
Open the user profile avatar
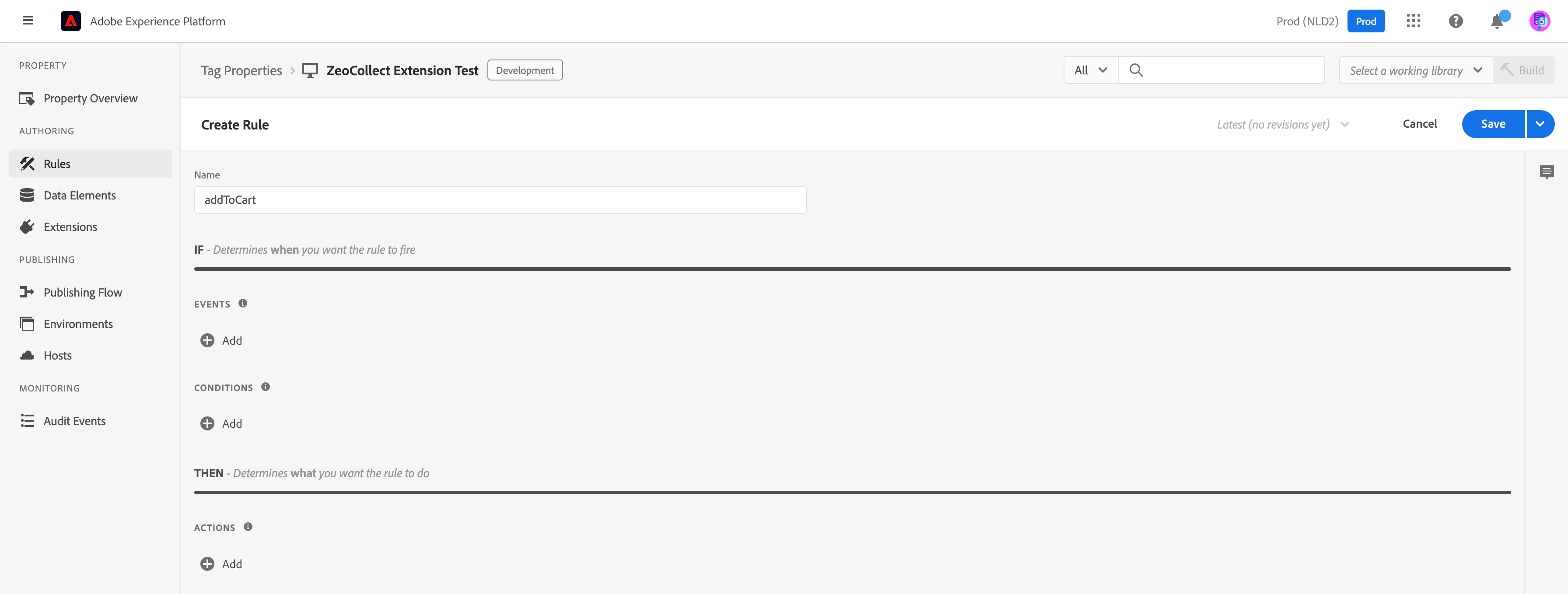(x=1540, y=21)
